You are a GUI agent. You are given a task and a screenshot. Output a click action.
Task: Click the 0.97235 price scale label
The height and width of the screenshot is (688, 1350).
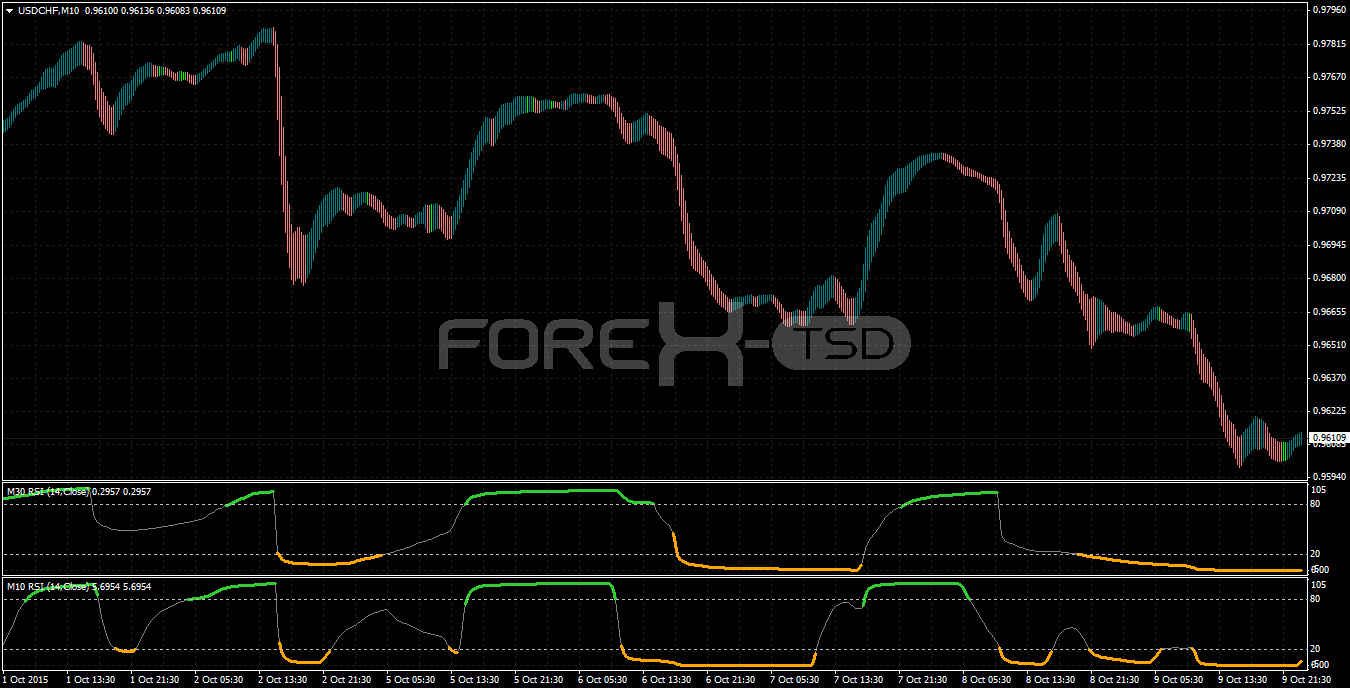pos(1328,178)
